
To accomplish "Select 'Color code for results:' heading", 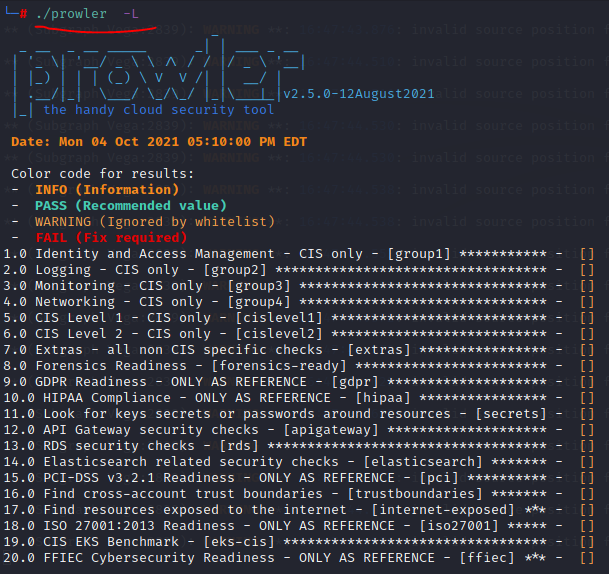I will pyautogui.click(x=103, y=174).
